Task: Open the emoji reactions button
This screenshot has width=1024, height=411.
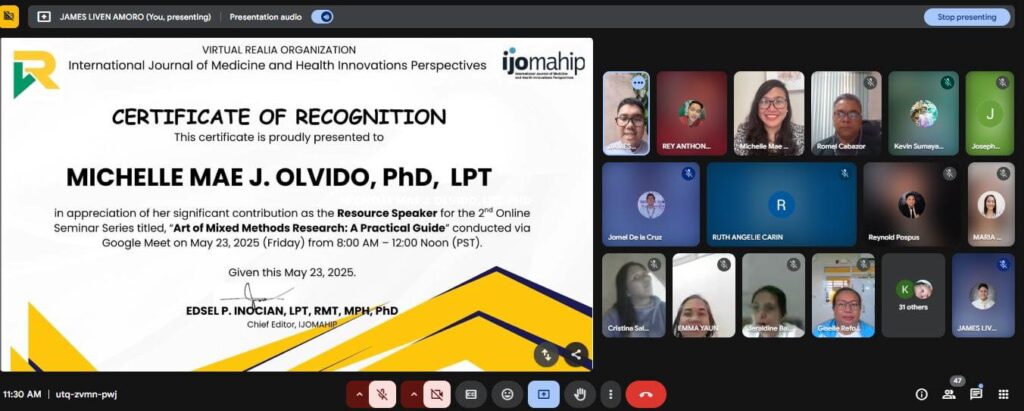Action: click(507, 394)
